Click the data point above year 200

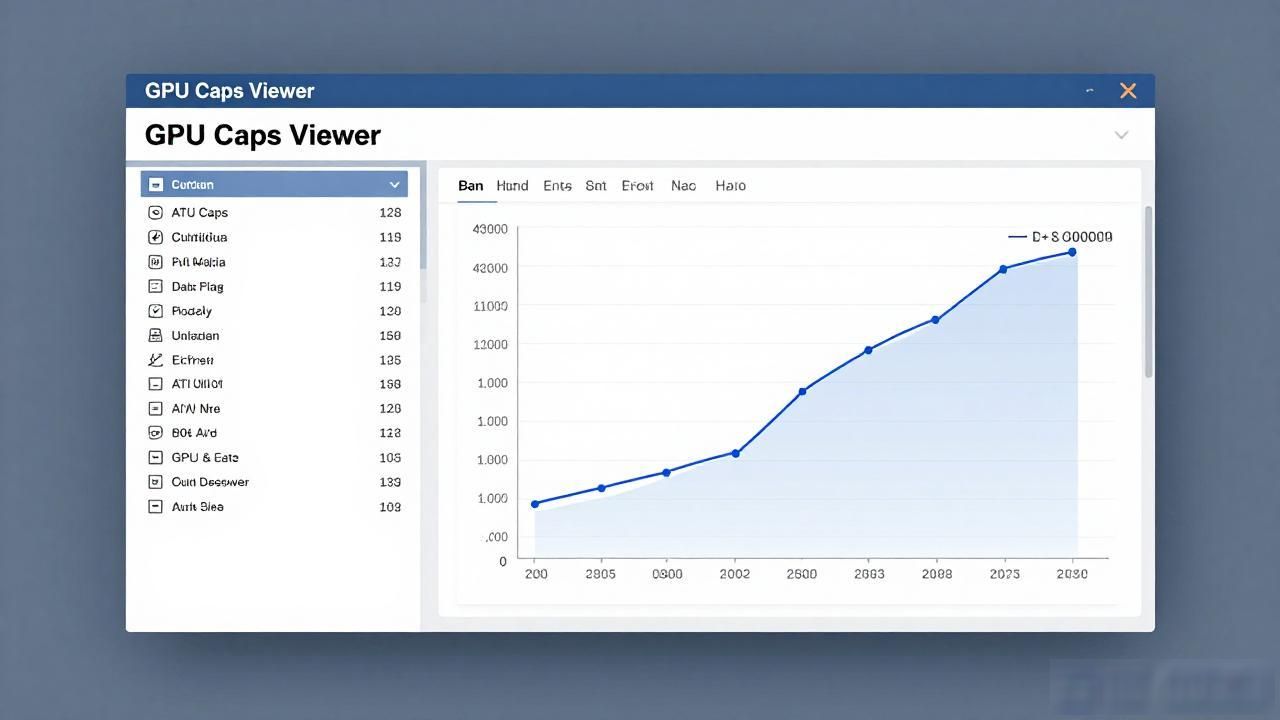click(x=535, y=504)
